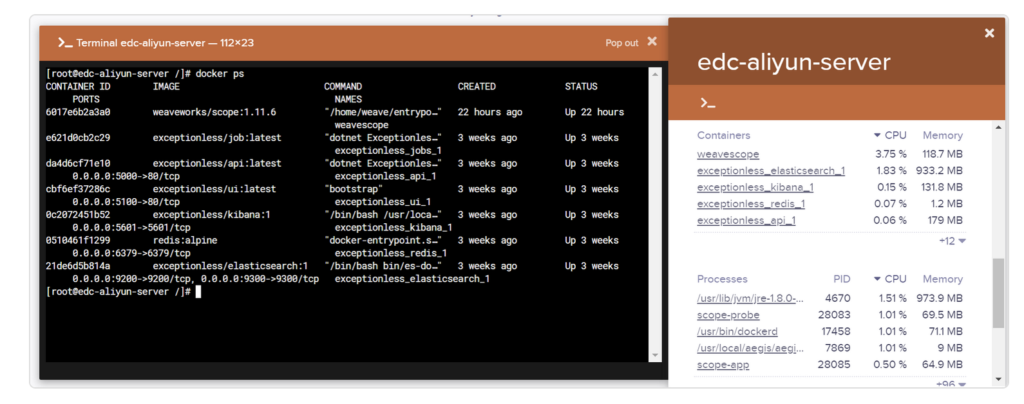Click exceptionless/ui:latest image text
The height and width of the screenshot is (404, 1024).
pyautogui.click(x=214, y=189)
